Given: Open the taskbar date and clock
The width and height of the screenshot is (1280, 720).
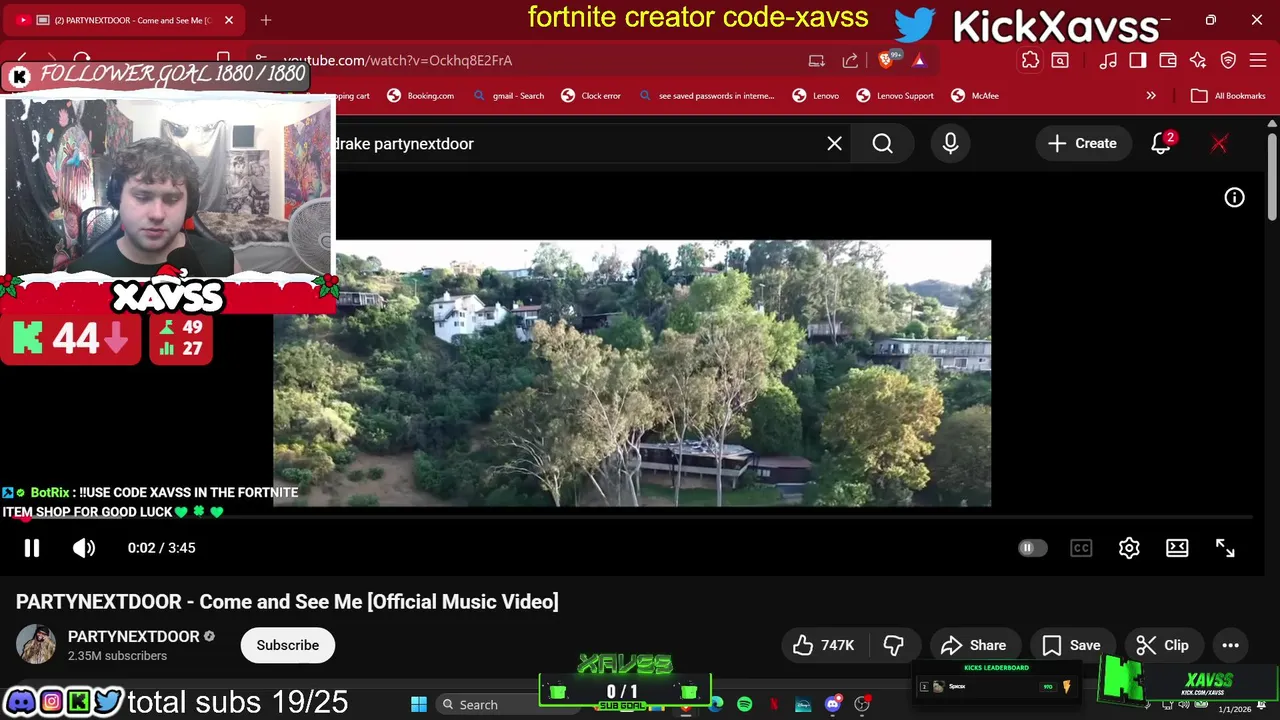Looking at the screenshot, I should 1234,709.
